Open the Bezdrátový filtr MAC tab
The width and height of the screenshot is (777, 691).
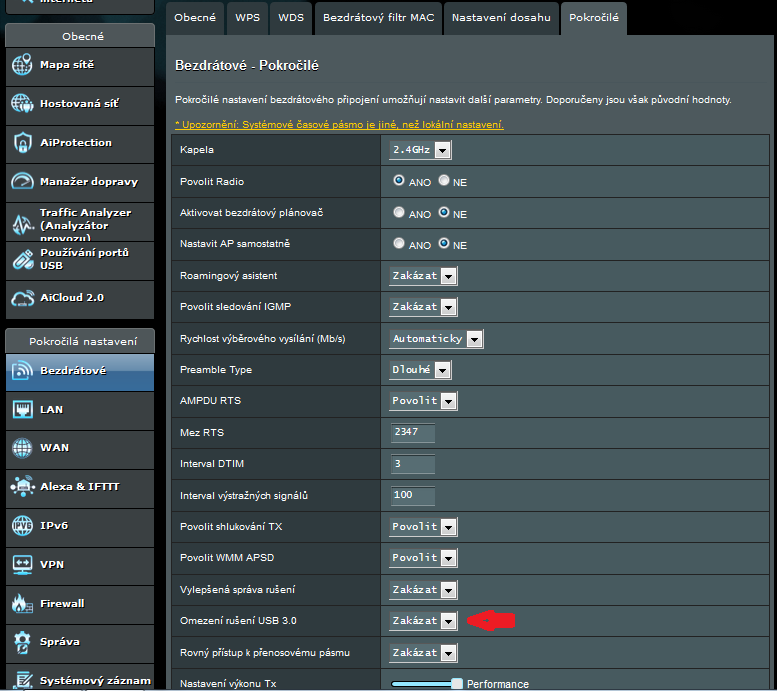click(376, 18)
